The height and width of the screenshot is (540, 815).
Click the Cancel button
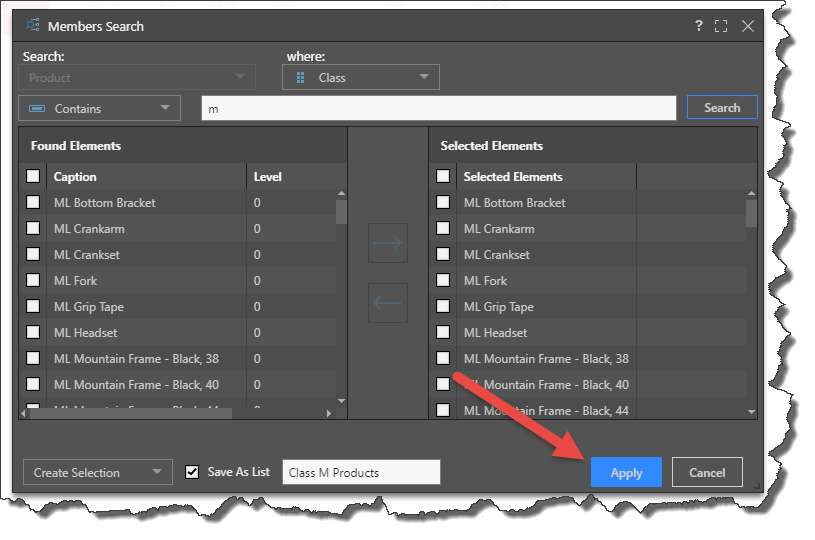tap(707, 473)
